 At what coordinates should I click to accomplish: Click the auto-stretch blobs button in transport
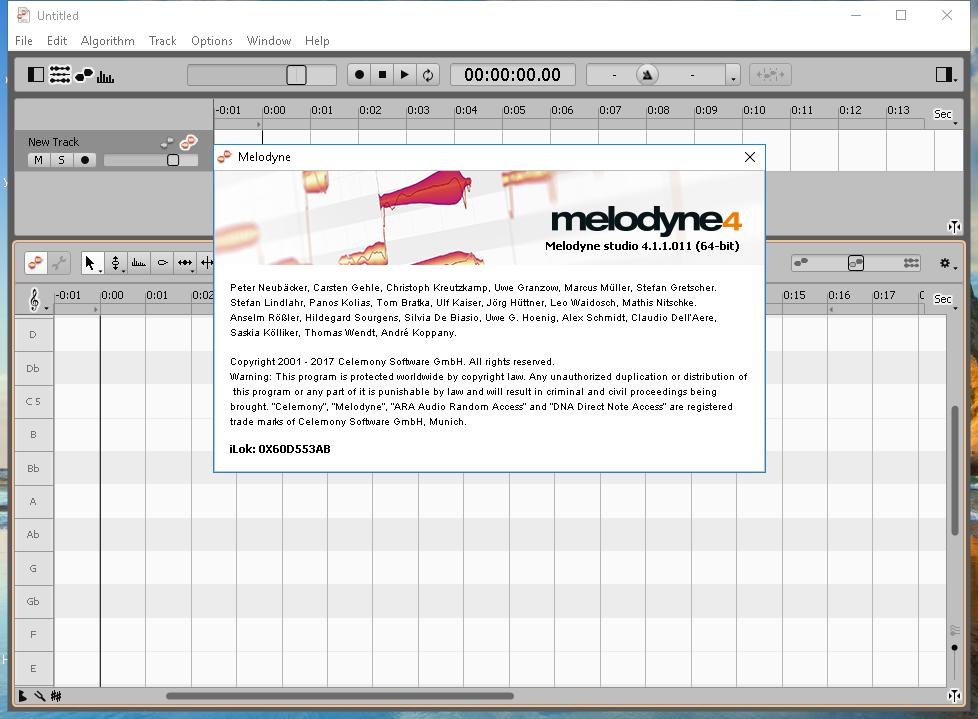770,75
